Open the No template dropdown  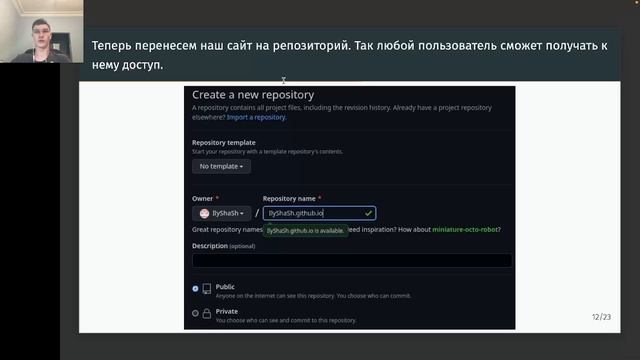point(221,166)
